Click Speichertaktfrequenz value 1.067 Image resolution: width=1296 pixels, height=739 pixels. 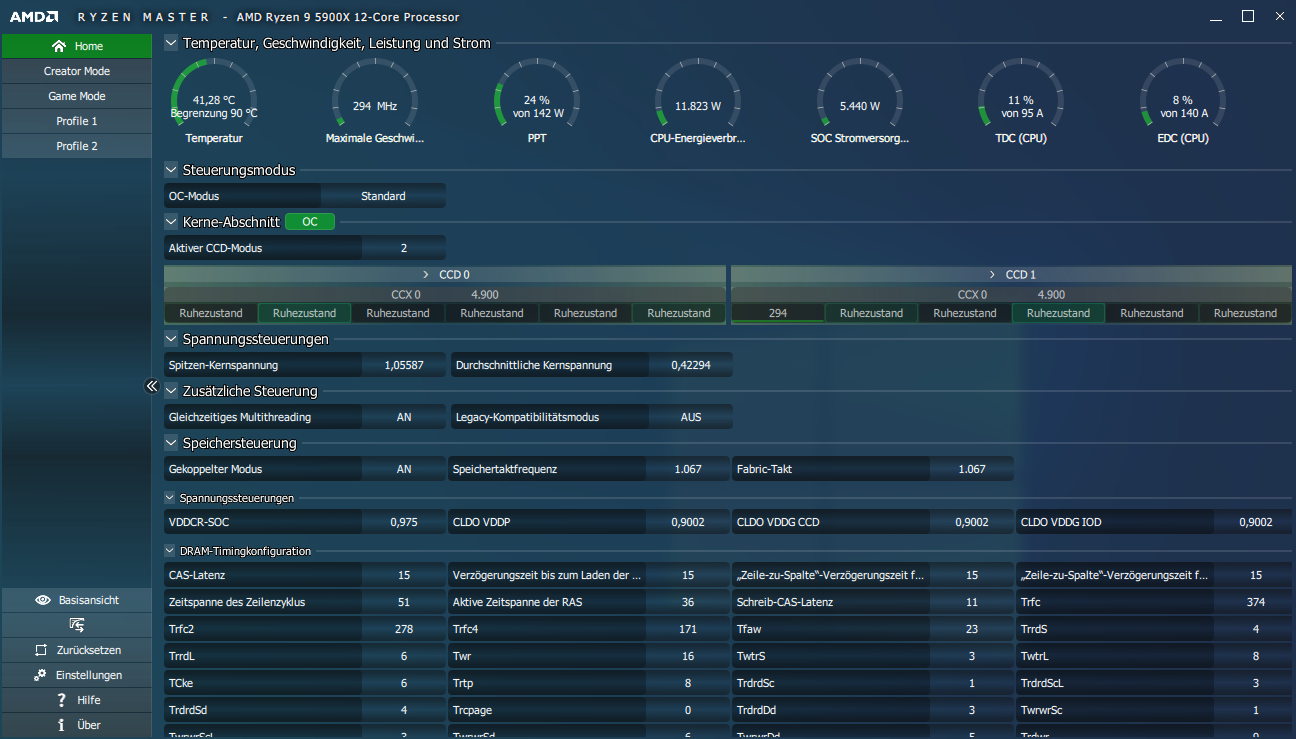pyautogui.click(x=688, y=469)
